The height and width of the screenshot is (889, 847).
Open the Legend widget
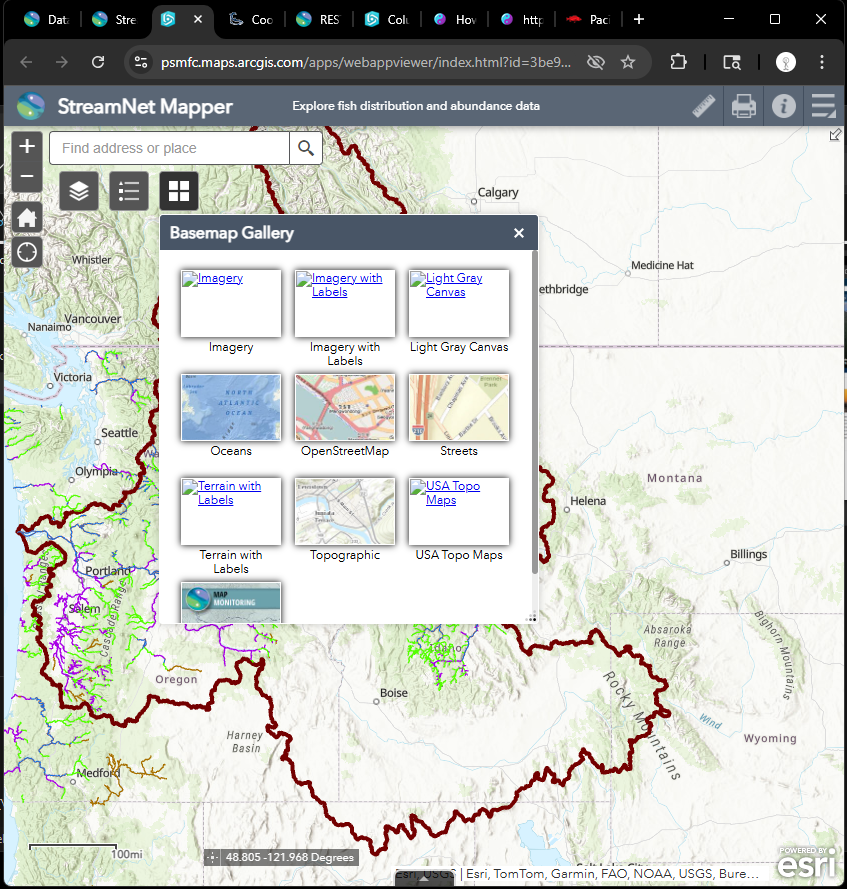(x=129, y=191)
